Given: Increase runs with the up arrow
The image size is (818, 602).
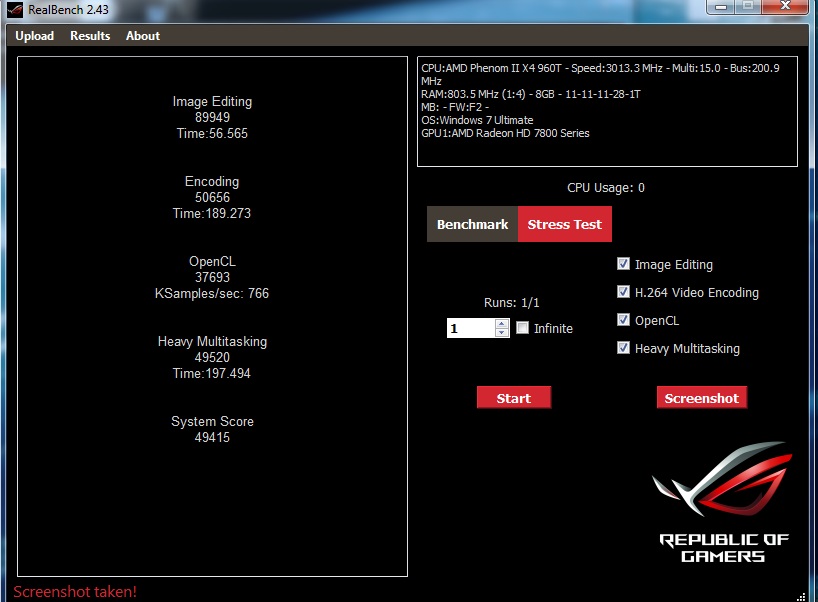Looking at the screenshot, I should (502, 323).
